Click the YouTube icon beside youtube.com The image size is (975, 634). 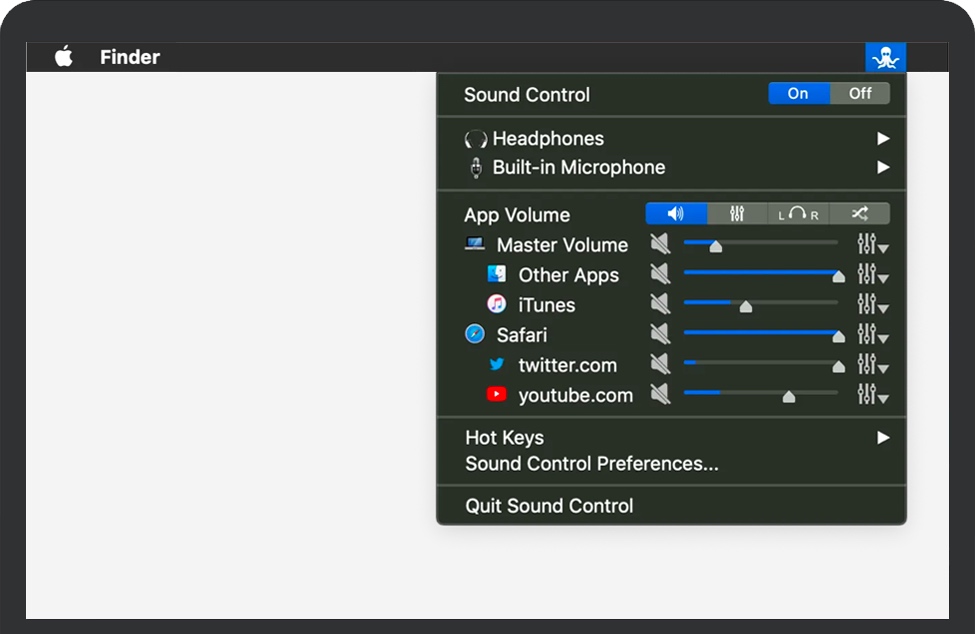pos(497,394)
